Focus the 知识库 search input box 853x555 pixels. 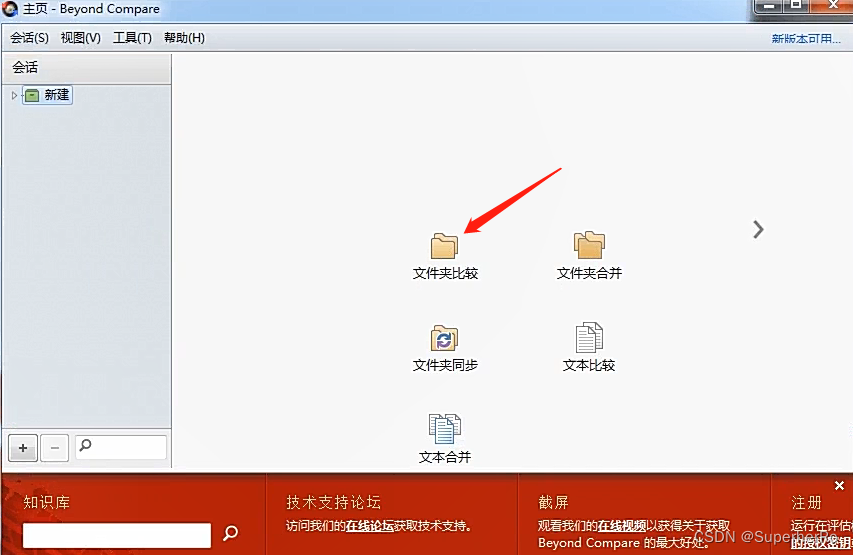pos(117,535)
